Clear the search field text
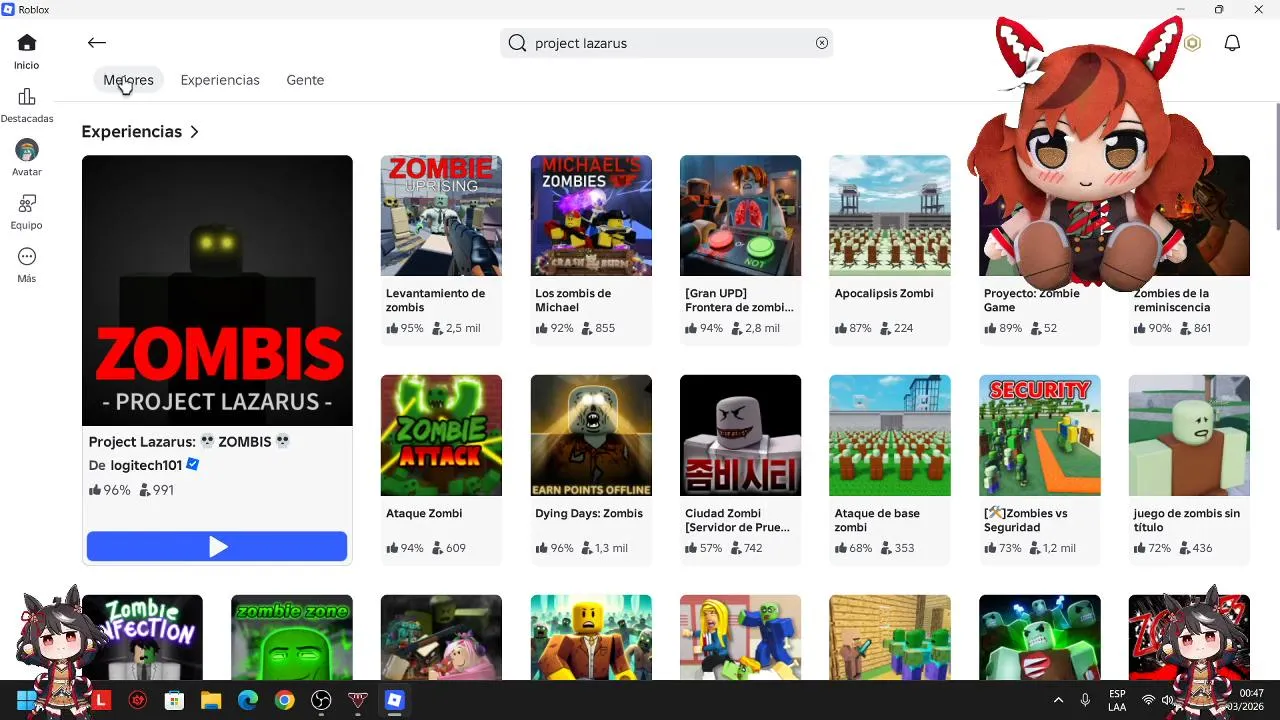This screenshot has height=720, width=1280. (x=822, y=43)
